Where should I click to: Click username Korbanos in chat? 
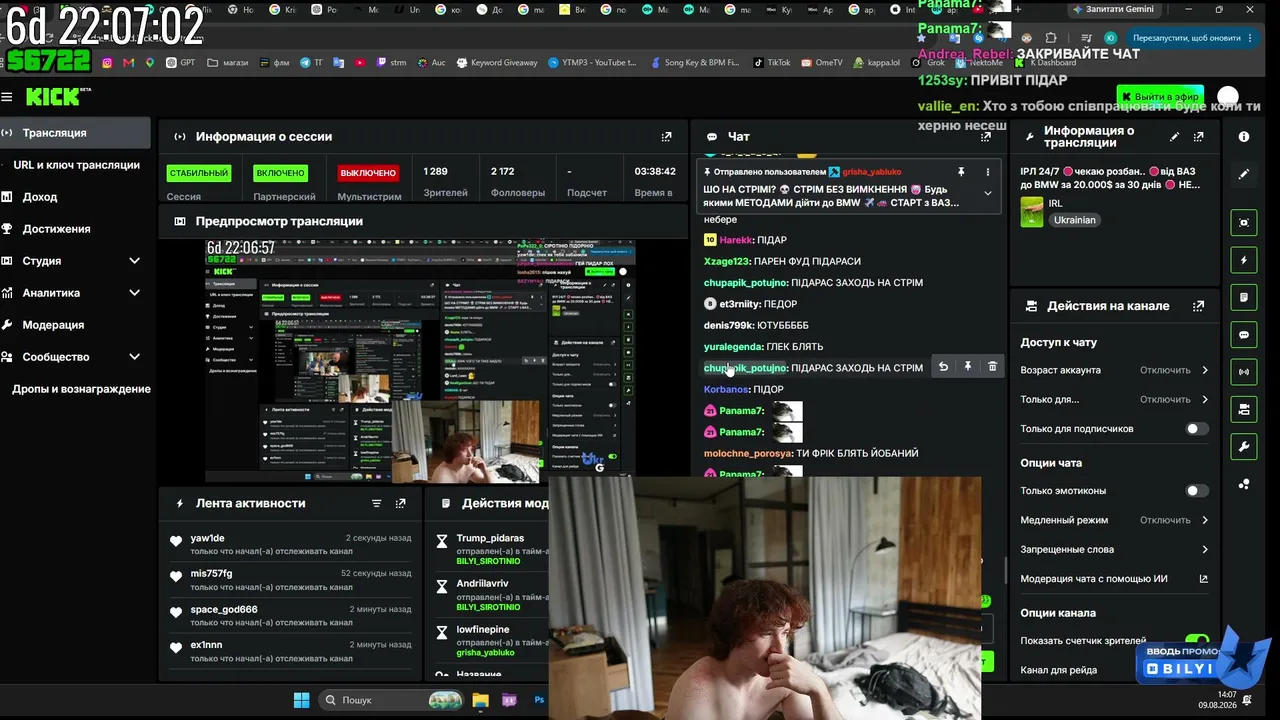726,389
